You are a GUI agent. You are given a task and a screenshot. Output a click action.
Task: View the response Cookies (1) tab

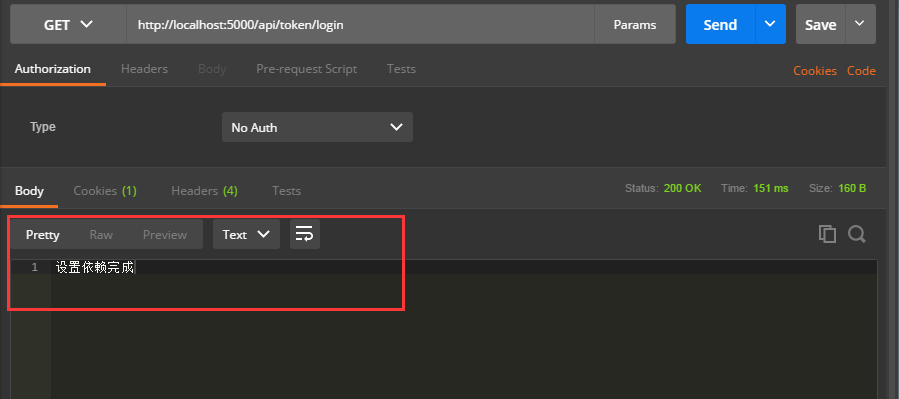pos(105,190)
